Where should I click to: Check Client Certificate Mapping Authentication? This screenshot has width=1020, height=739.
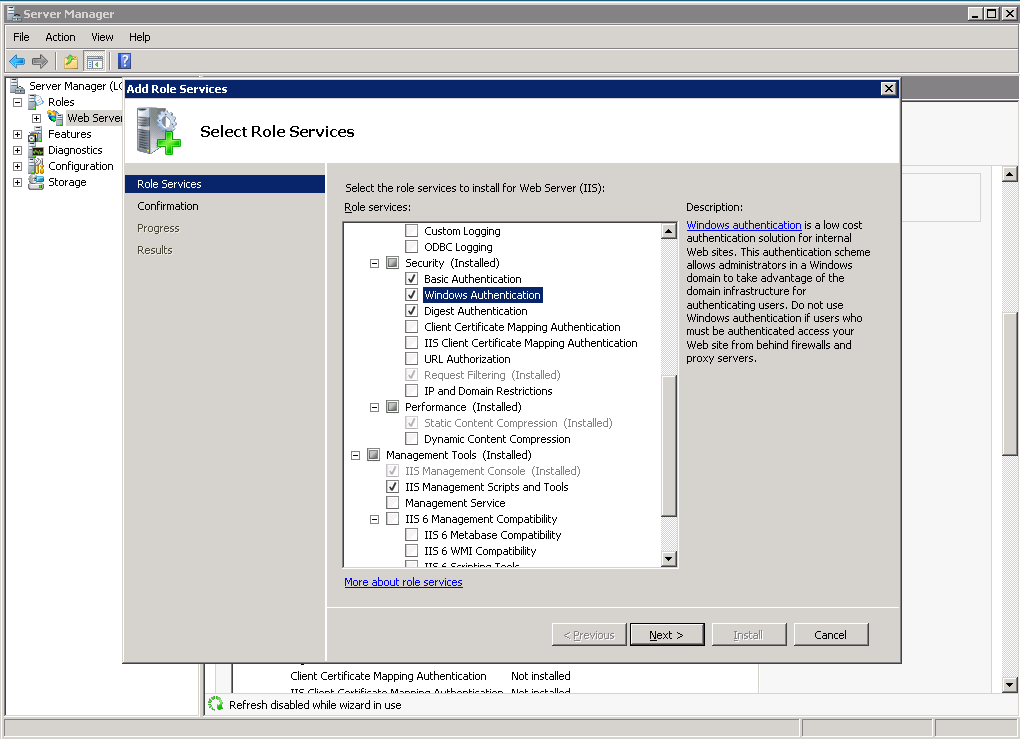pos(411,327)
